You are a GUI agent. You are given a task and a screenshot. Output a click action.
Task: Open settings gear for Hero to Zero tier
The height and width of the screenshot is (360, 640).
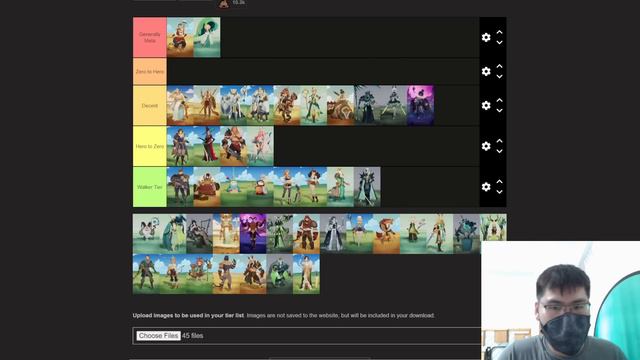(486, 146)
